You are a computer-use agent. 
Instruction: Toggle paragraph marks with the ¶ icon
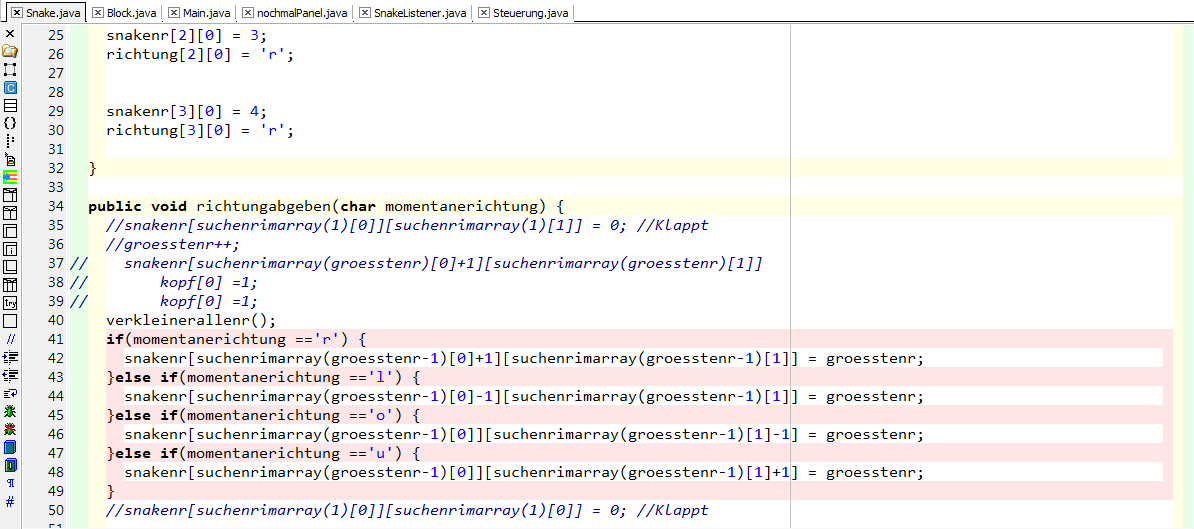[x=10, y=483]
